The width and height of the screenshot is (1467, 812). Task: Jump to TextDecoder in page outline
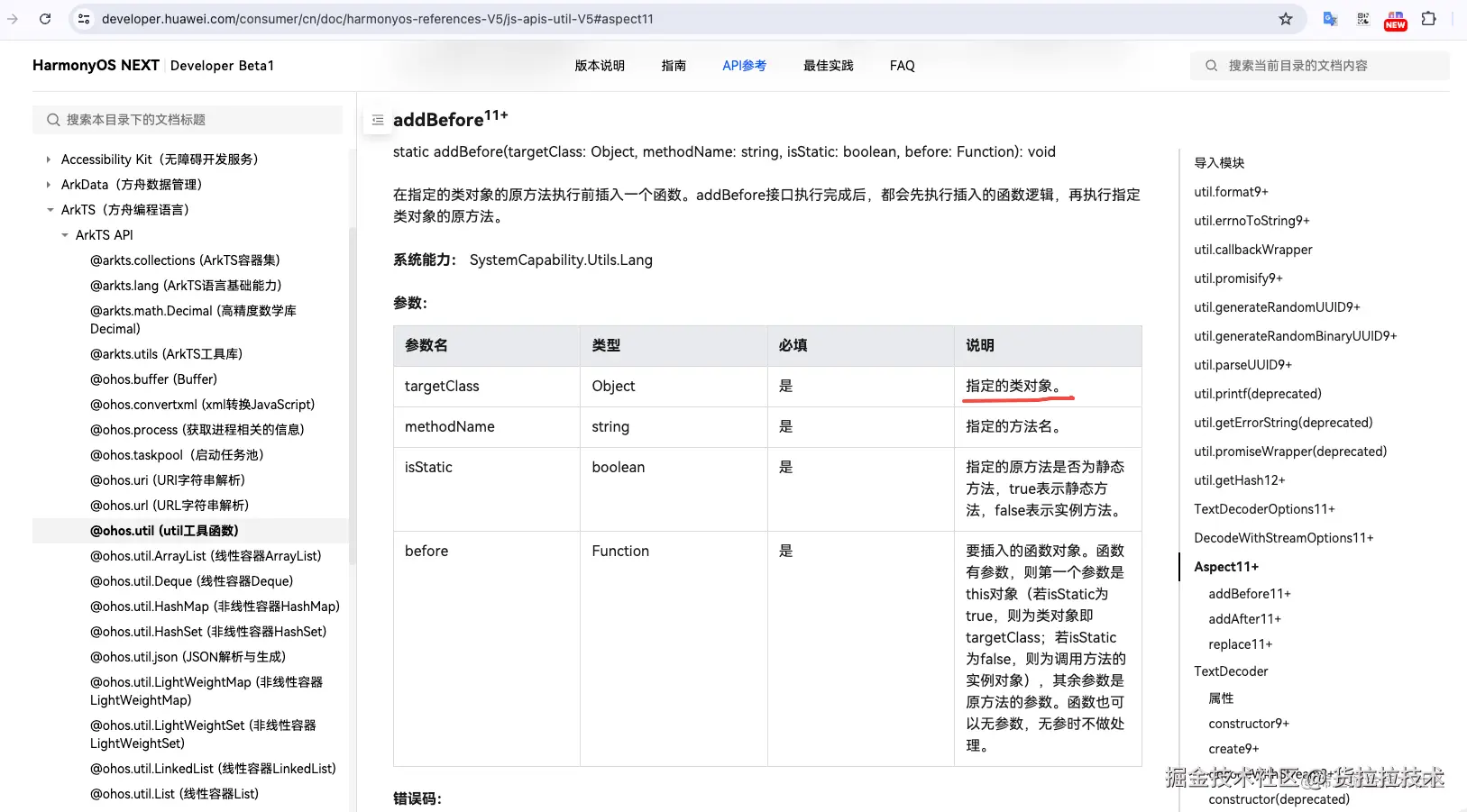tap(1231, 671)
